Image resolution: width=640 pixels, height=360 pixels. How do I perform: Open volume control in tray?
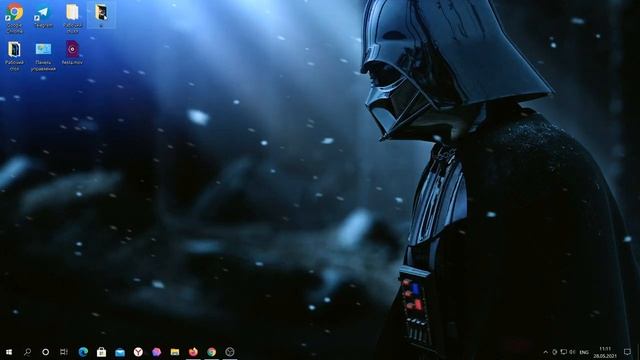(572, 352)
